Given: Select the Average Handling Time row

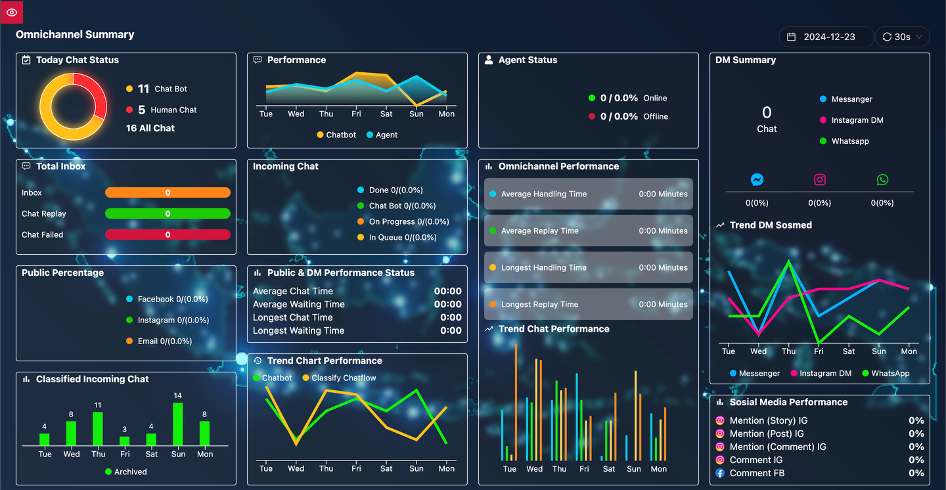Looking at the screenshot, I should pyautogui.click(x=588, y=194).
